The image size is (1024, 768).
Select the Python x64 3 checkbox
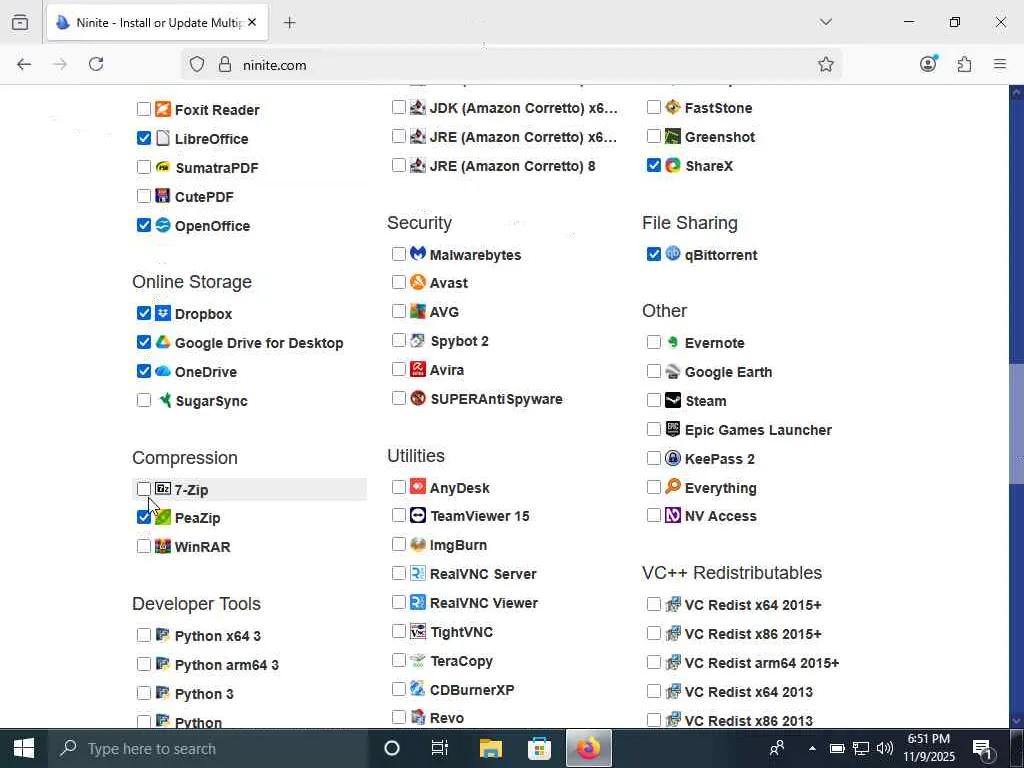click(144, 635)
